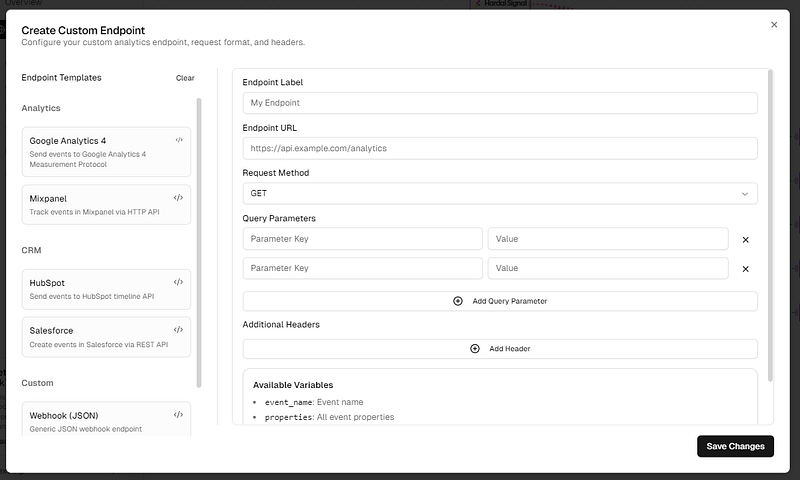The image size is (800, 480).
Task: Focus the Endpoint URL input field
Action: [500, 148]
